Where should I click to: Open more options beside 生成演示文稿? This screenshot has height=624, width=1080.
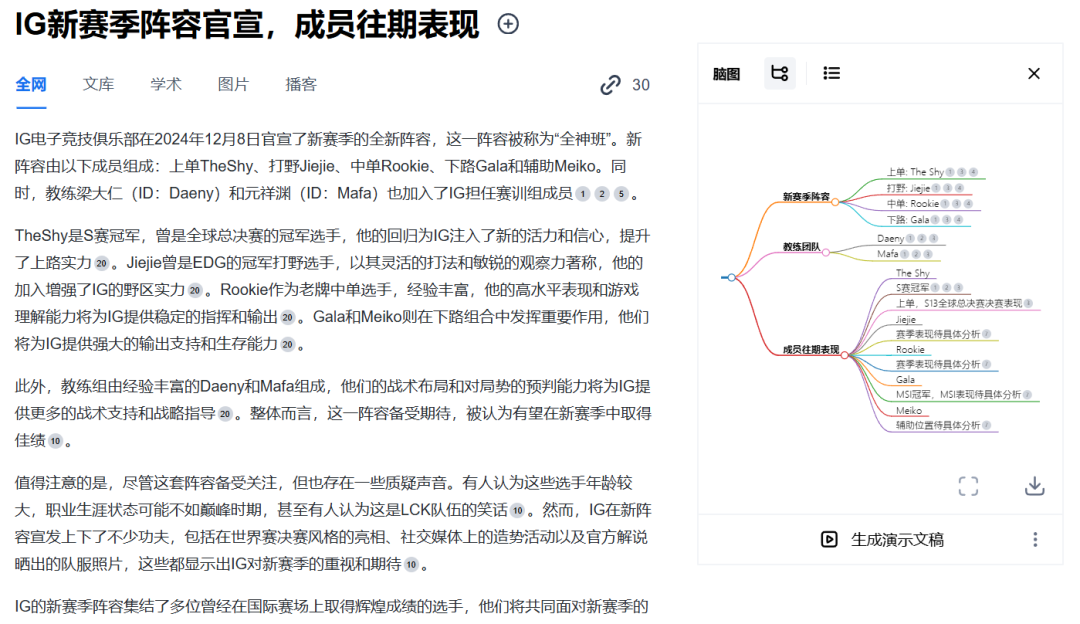click(1035, 539)
